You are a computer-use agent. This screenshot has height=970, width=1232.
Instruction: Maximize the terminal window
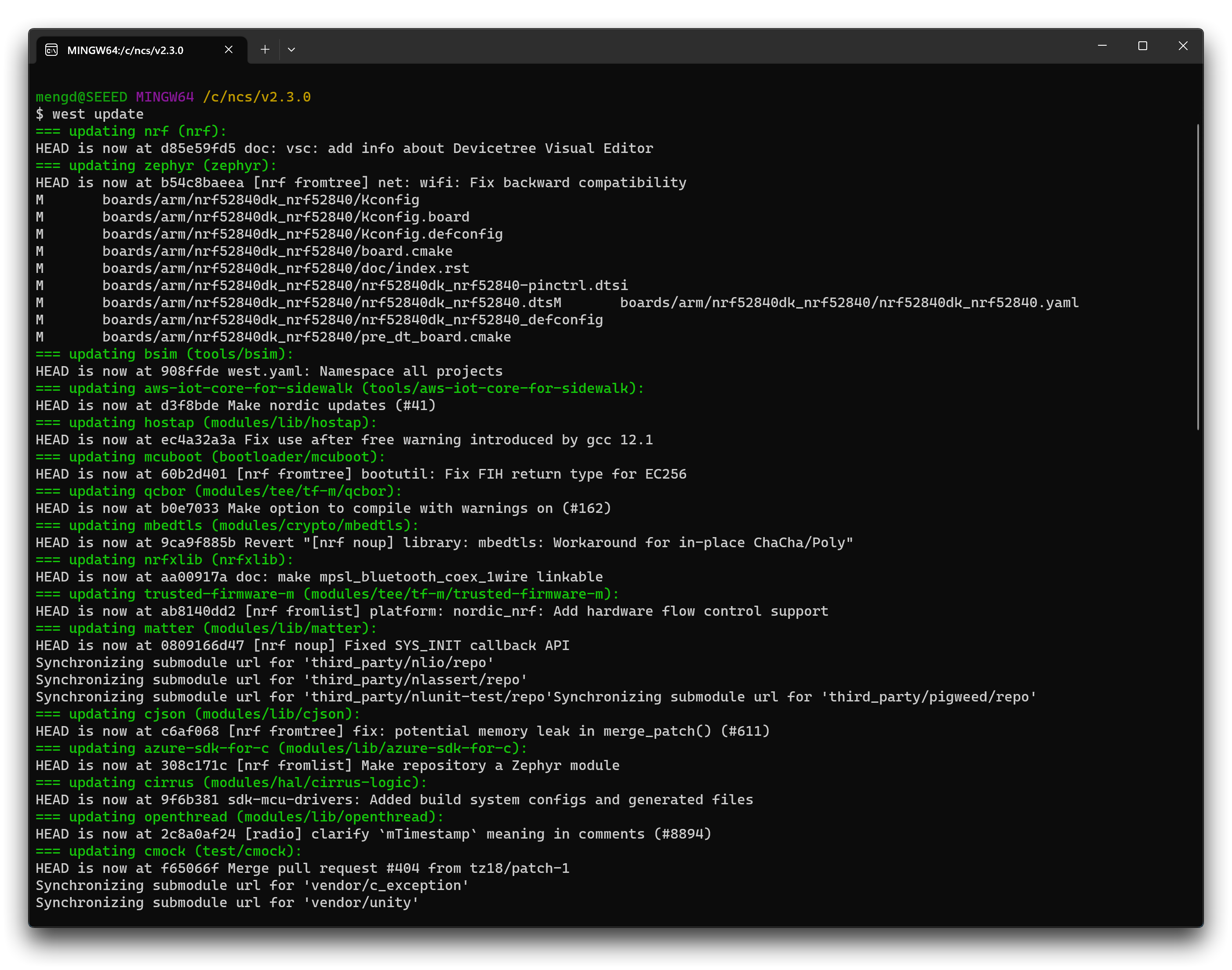click(x=1142, y=46)
